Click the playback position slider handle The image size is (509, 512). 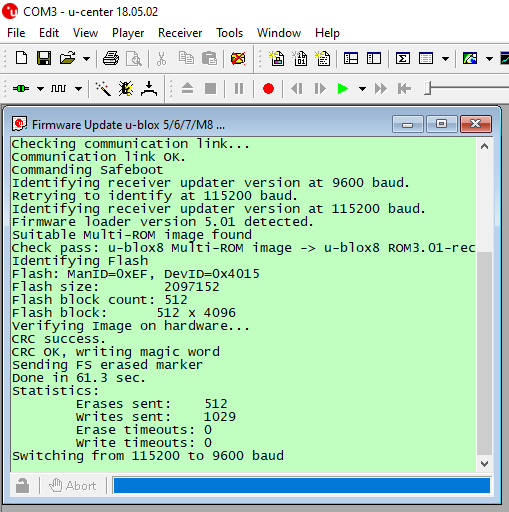click(428, 89)
